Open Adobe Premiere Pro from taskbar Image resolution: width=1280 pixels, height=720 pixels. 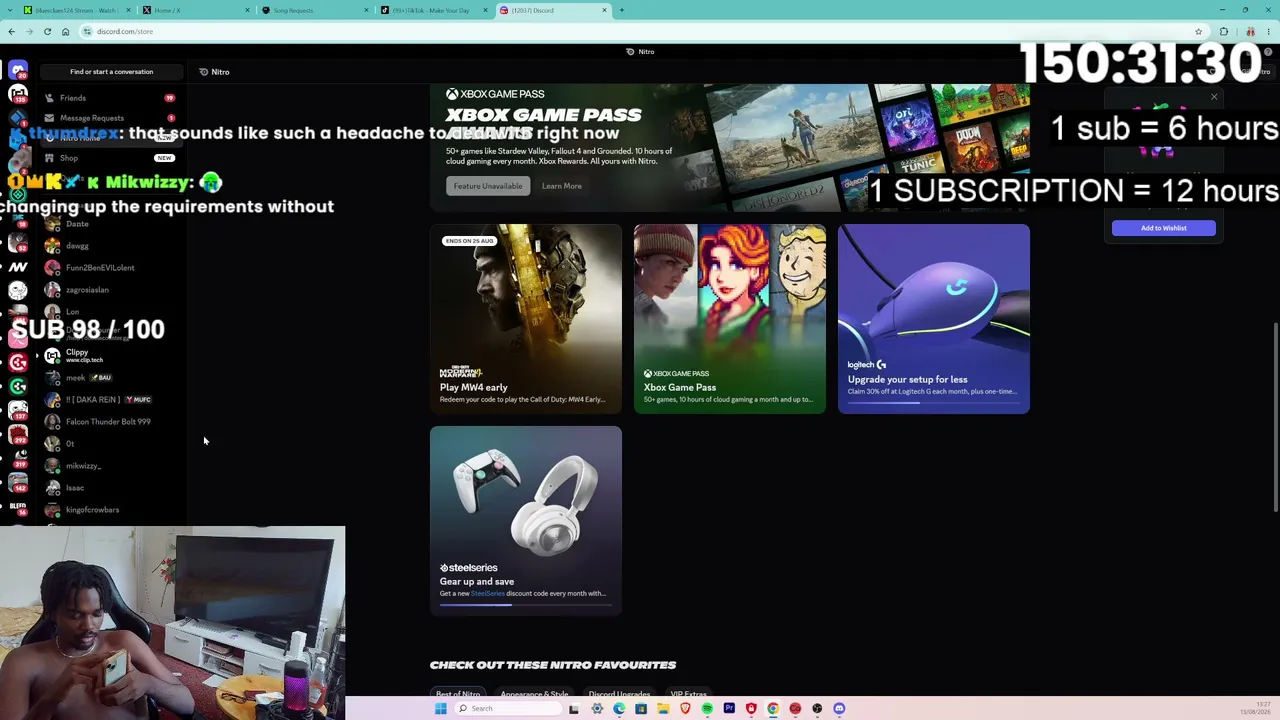tap(729, 709)
